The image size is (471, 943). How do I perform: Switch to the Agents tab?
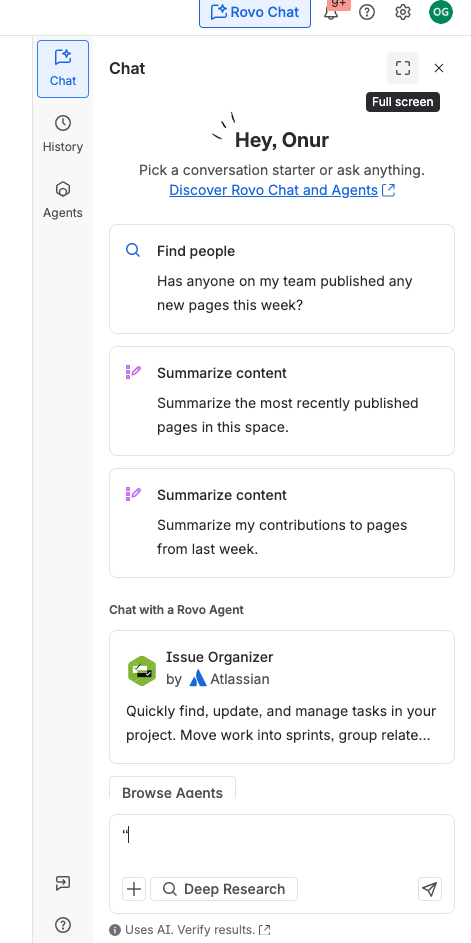63,200
